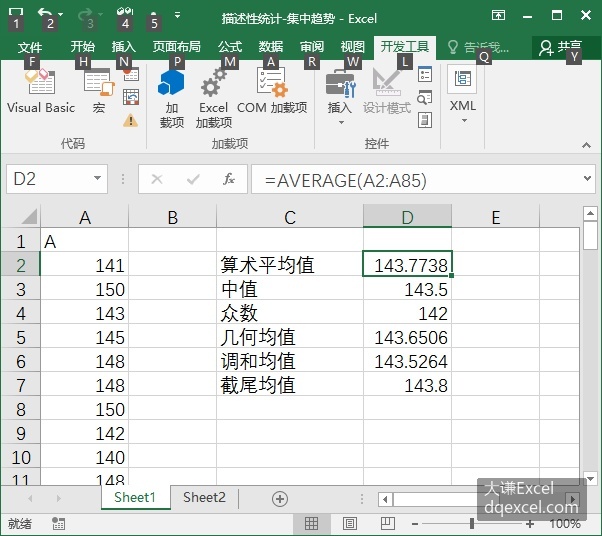
Task: Click the zoom slider handle
Action: pos(472,523)
